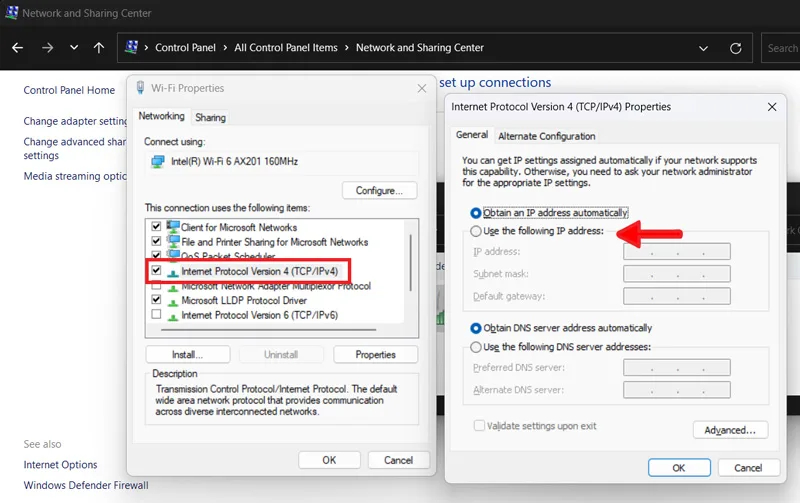Screen dimensions: 800x503
Task: Click the Client for Microsoft Networks icon
Action: point(173,226)
